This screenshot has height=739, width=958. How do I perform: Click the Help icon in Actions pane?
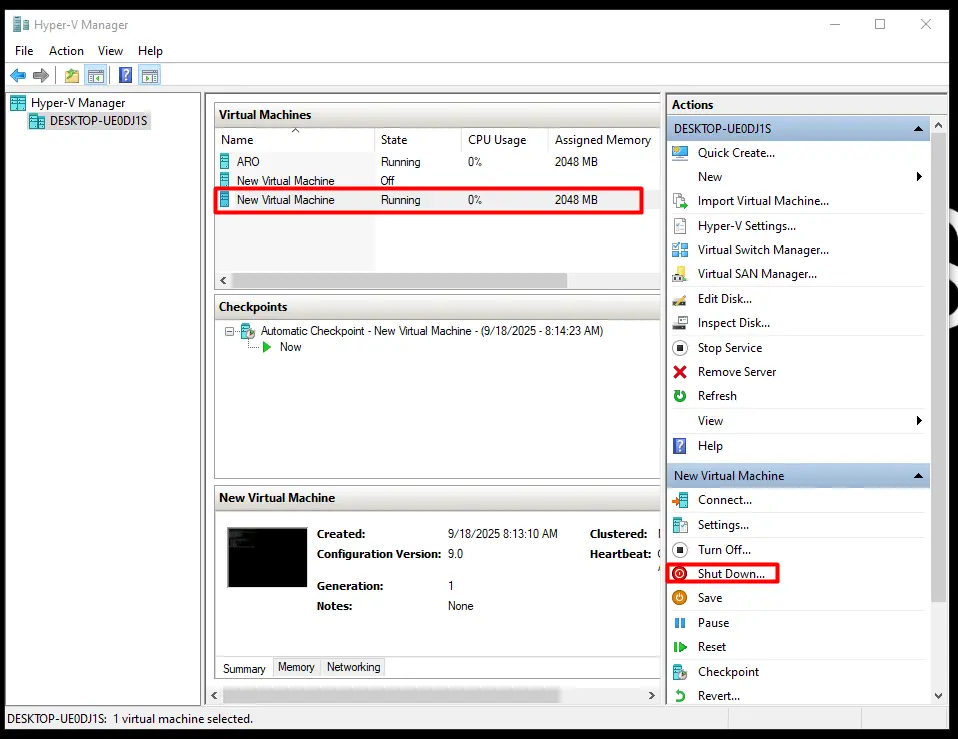679,446
